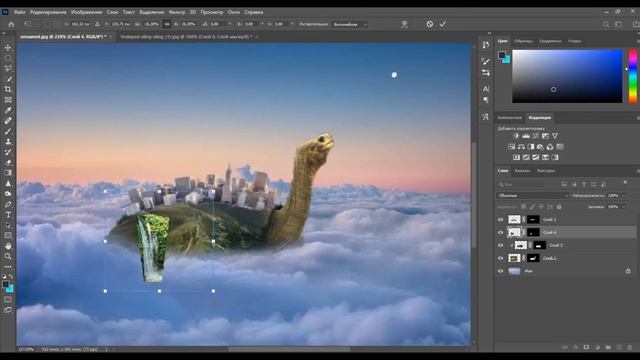
Task: Open the search icon at top right
Action: pos(606,24)
